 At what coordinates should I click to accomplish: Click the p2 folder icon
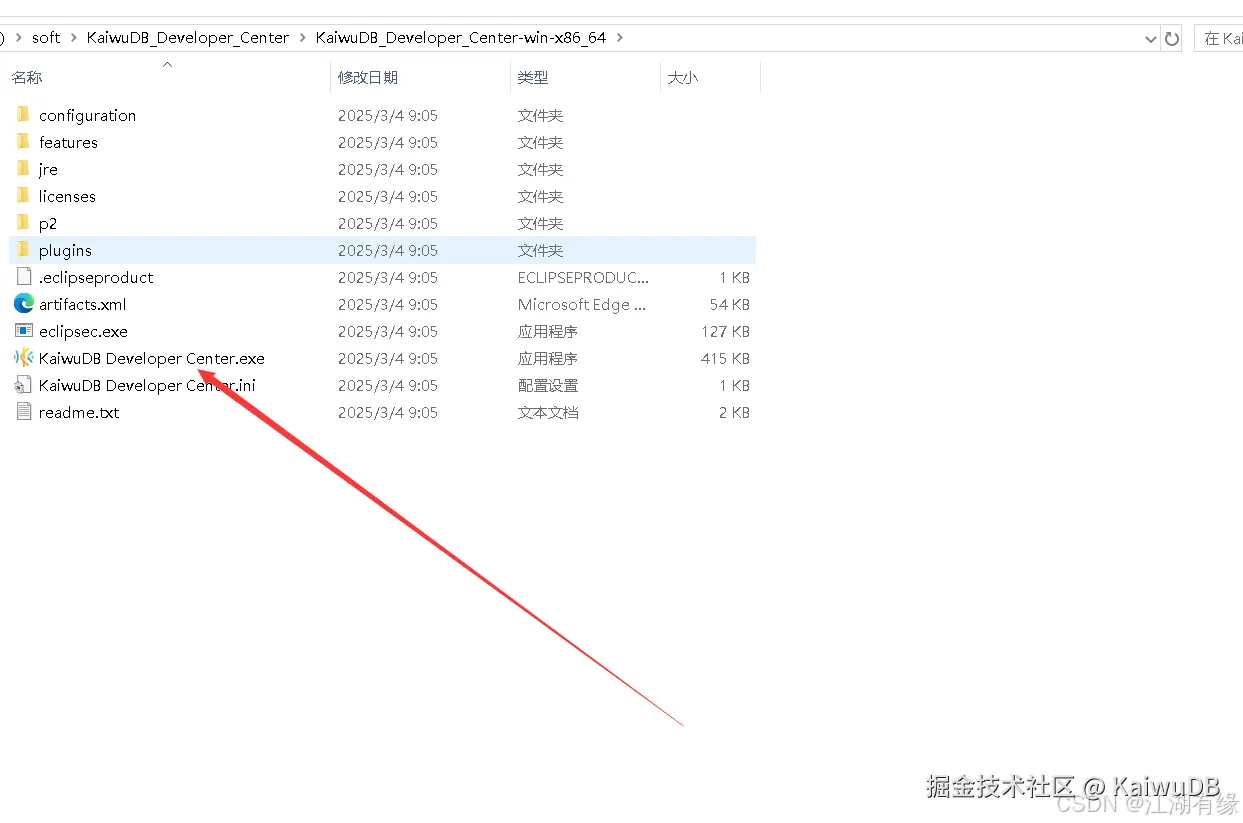pyautogui.click(x=24, y=223)
